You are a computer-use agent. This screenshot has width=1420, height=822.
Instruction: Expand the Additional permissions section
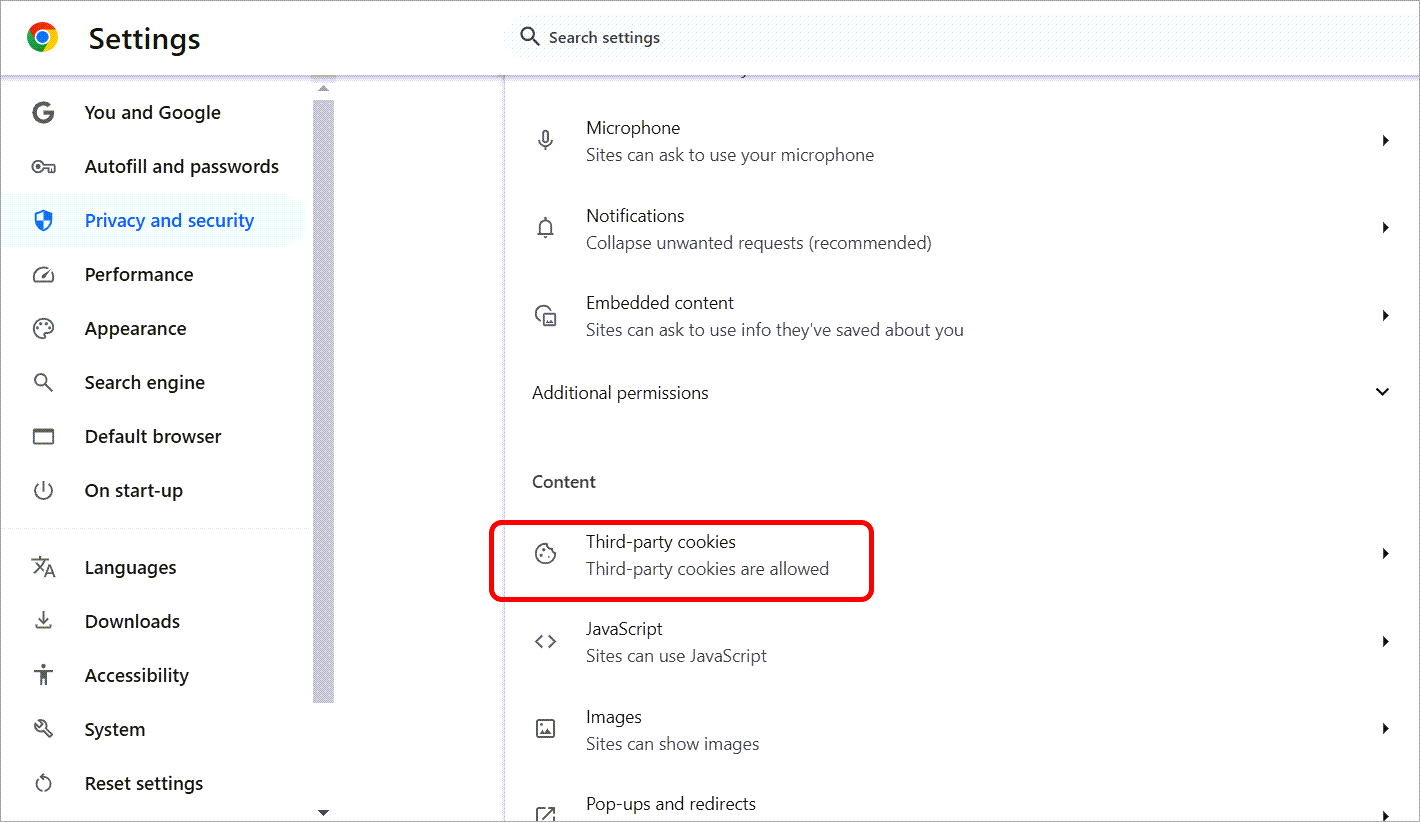tap(1382, 392)
